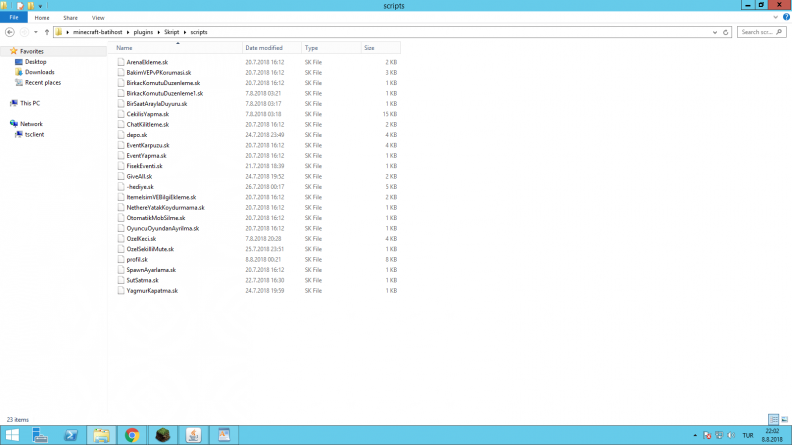Open the Minecraft block taskbar icon
Screen dimensions: 792x445
(x=163, y=435)
